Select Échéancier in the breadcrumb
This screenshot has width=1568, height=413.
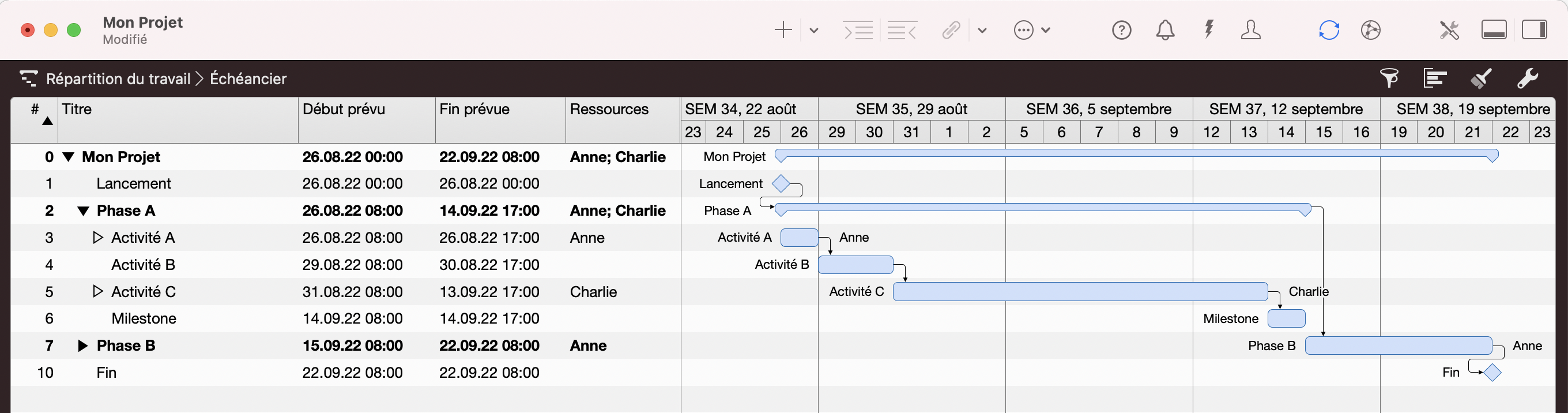[x=248, y=79]
